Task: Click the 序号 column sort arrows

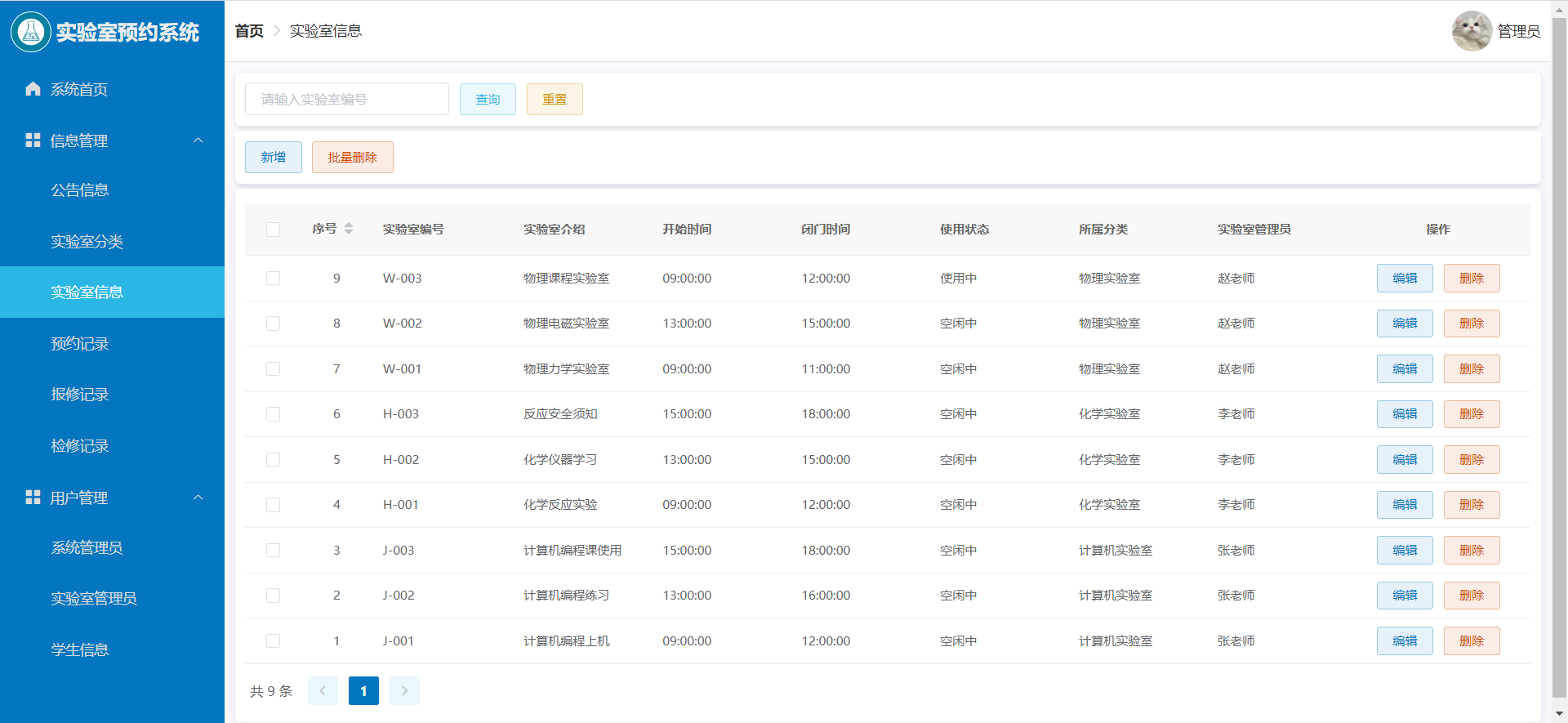Action: pyautogui.click(x=349, y=229)
